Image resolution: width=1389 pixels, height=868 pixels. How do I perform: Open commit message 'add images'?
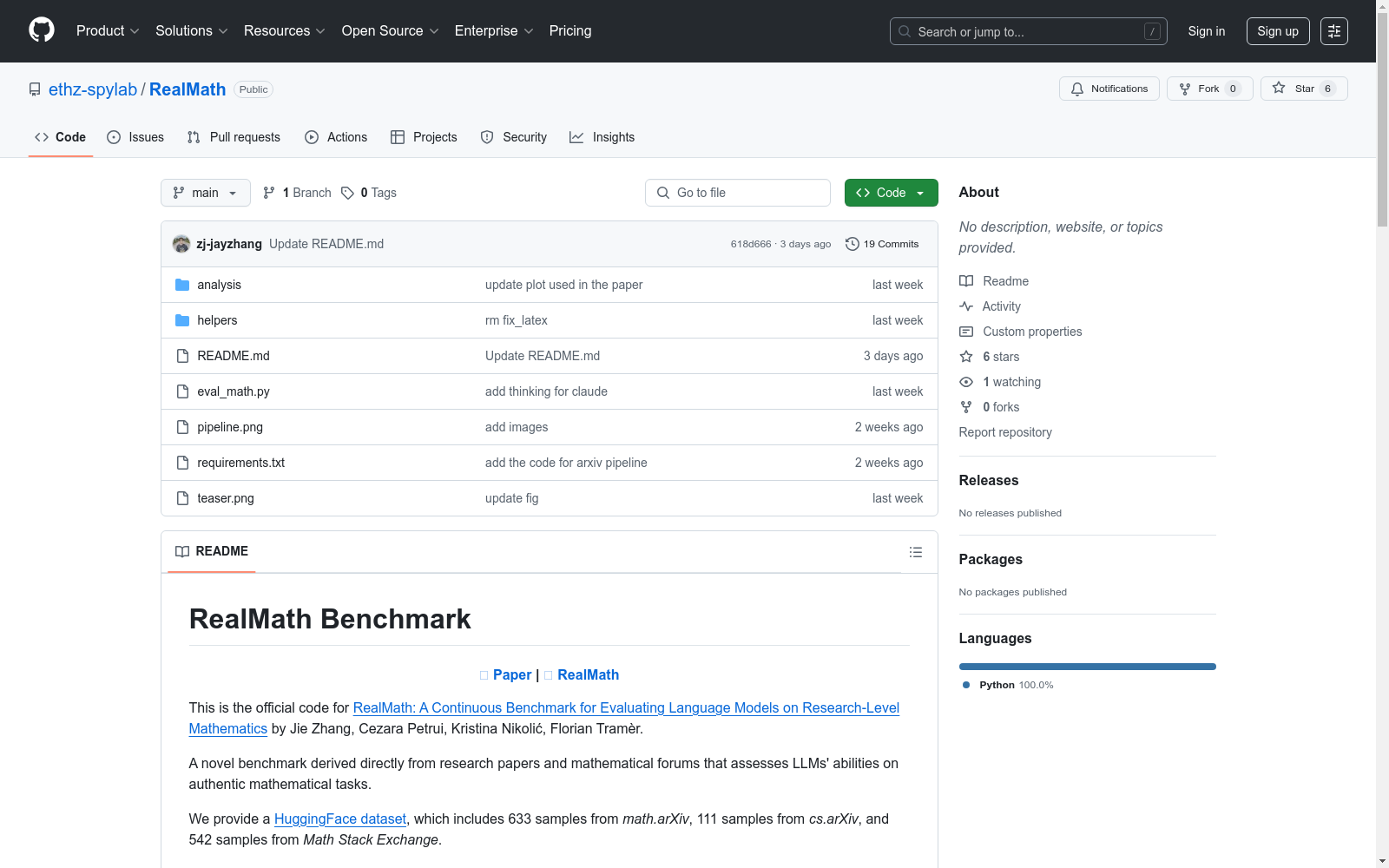517,427
